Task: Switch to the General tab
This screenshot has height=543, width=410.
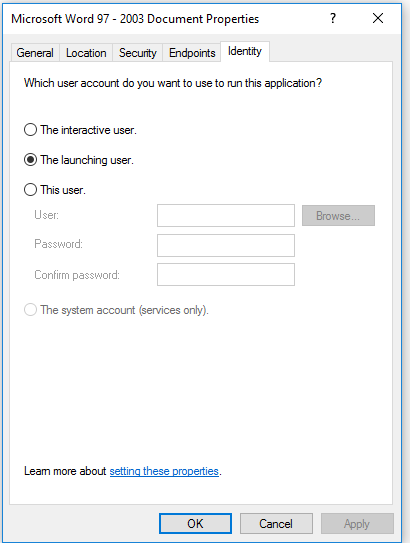Action: pos(35,53)
